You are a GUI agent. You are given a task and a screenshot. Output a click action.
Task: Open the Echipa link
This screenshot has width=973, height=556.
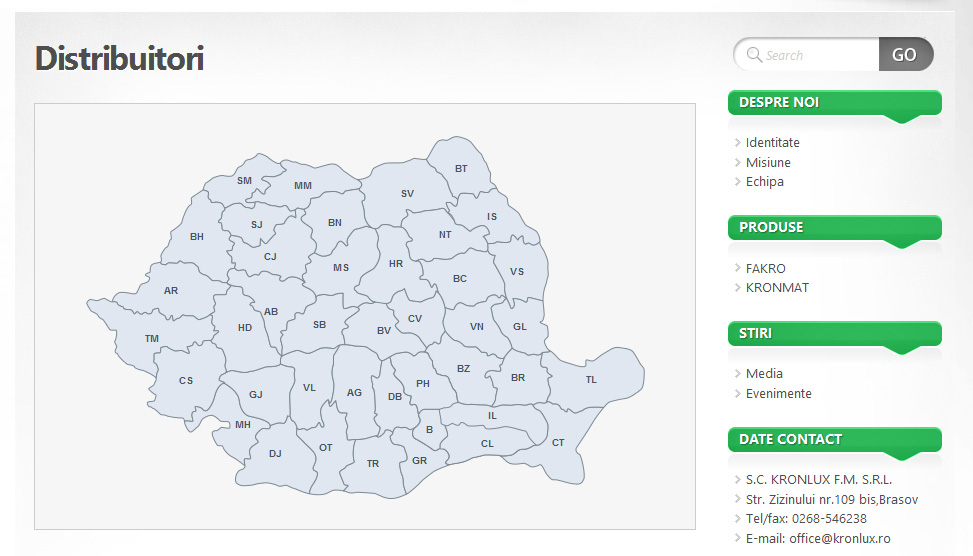click(x=764, y=182)
